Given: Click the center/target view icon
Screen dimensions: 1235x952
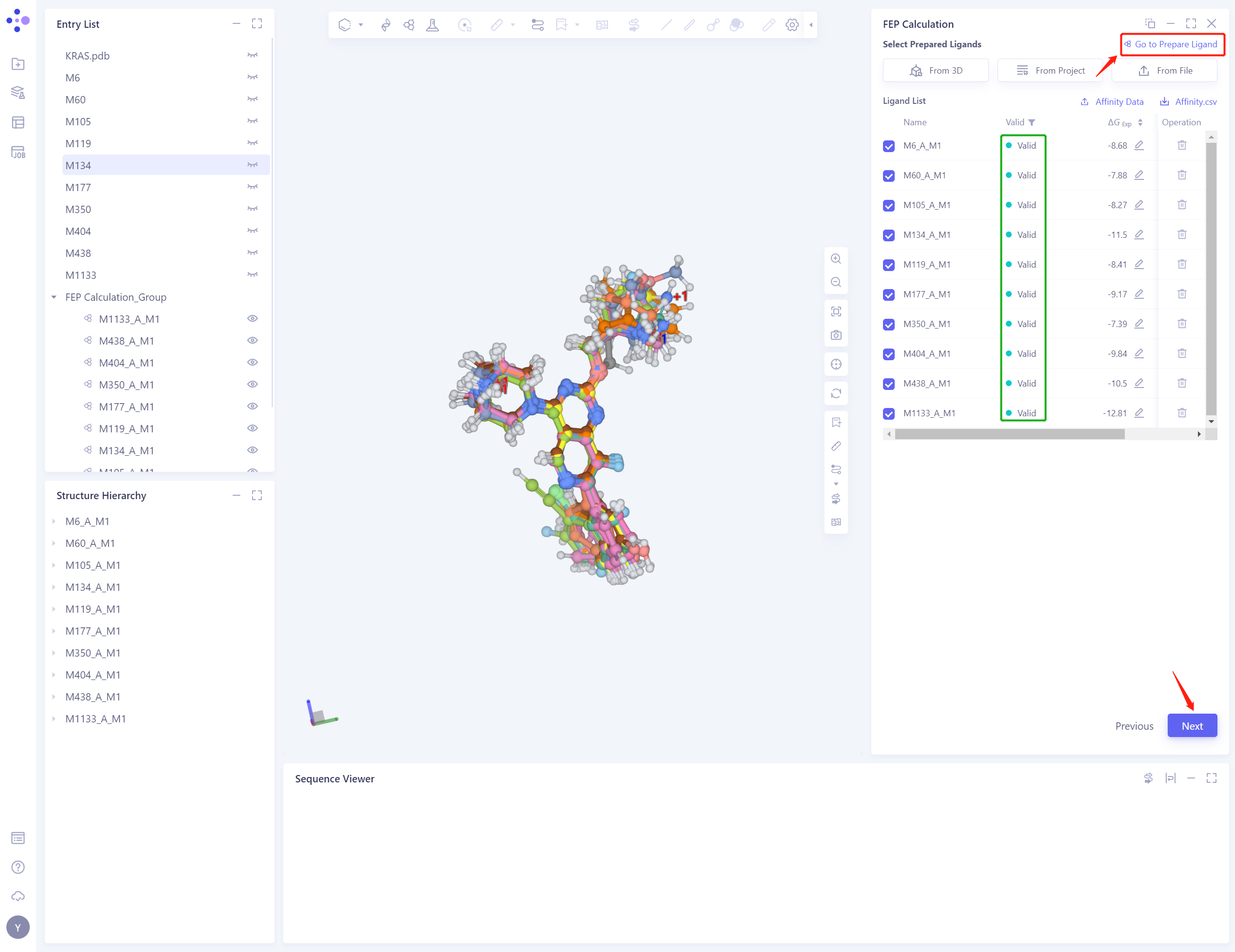Looking at the screenshot, I should tap(836, 364).
